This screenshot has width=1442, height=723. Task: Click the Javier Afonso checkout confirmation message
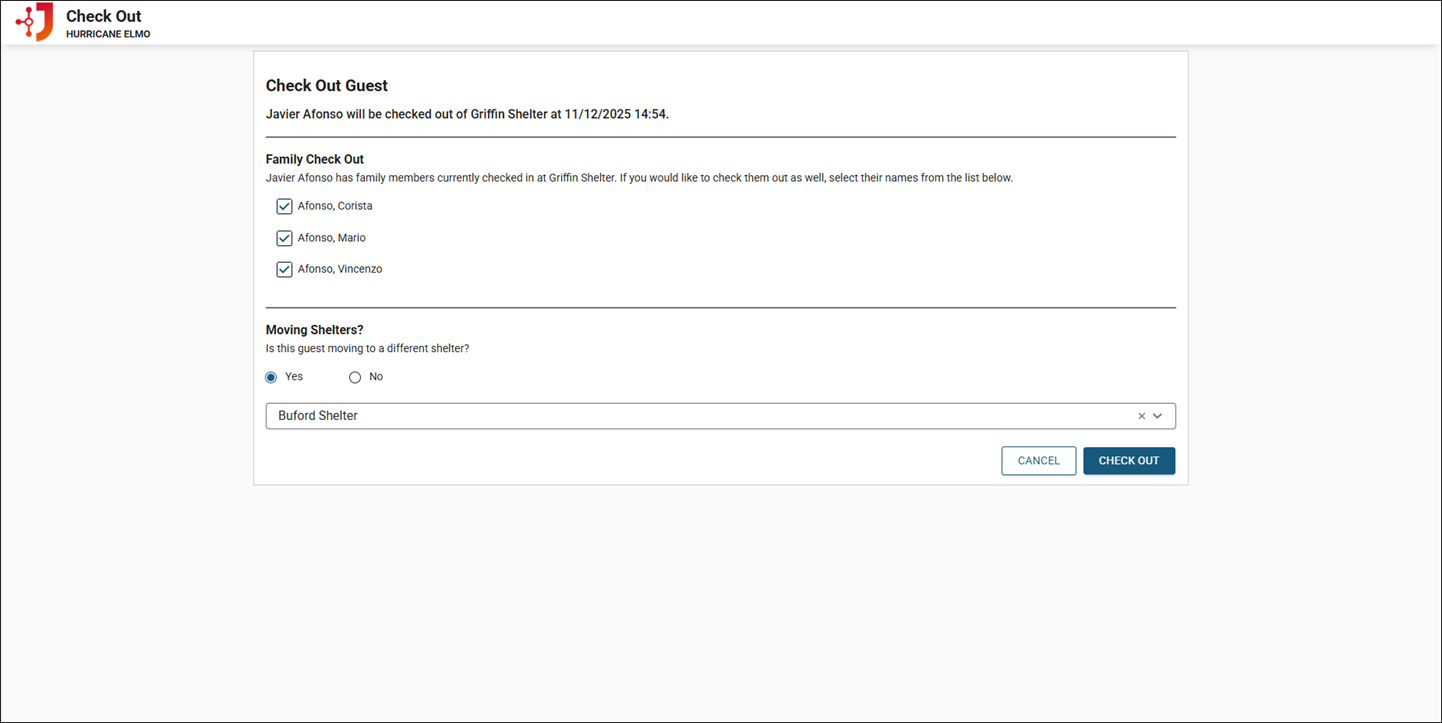pos(467,114)
